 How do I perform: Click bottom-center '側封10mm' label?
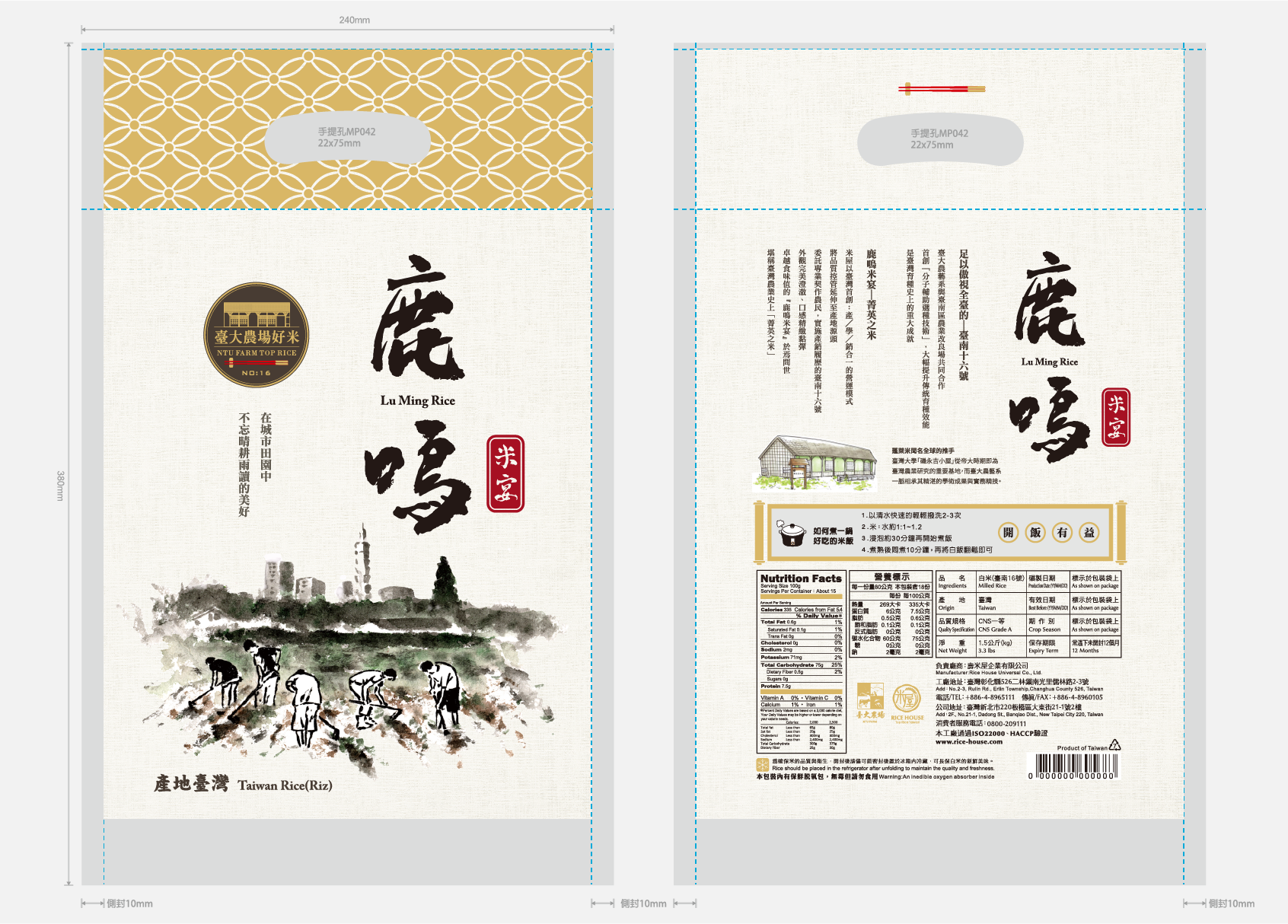coord(643,903)
